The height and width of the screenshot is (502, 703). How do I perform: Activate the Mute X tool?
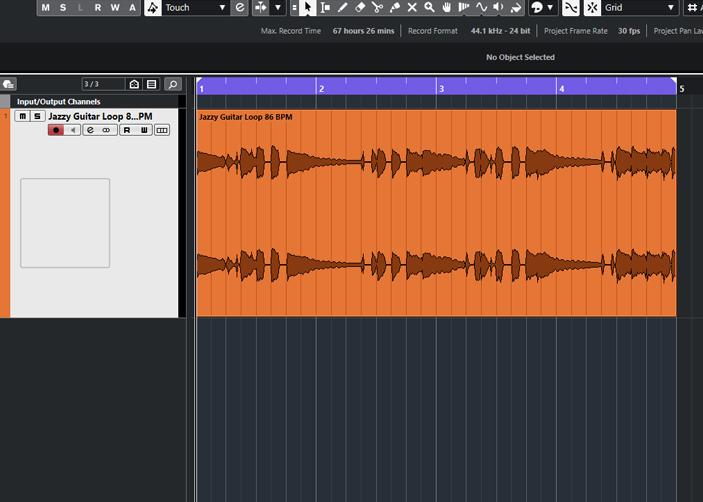click(x=412, y=8)
